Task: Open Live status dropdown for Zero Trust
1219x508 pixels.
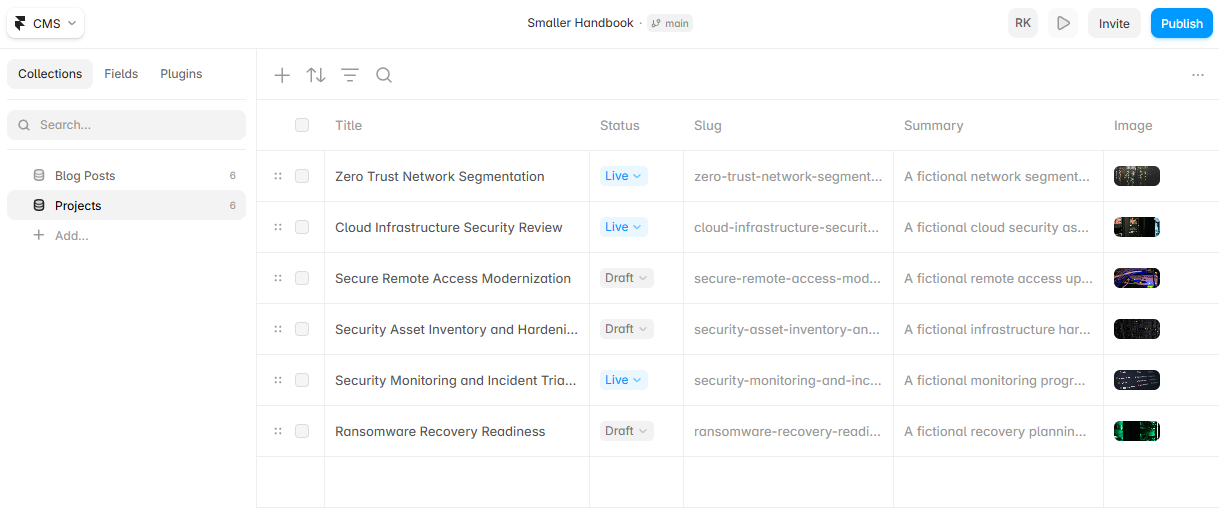Action: pos(624,176)
